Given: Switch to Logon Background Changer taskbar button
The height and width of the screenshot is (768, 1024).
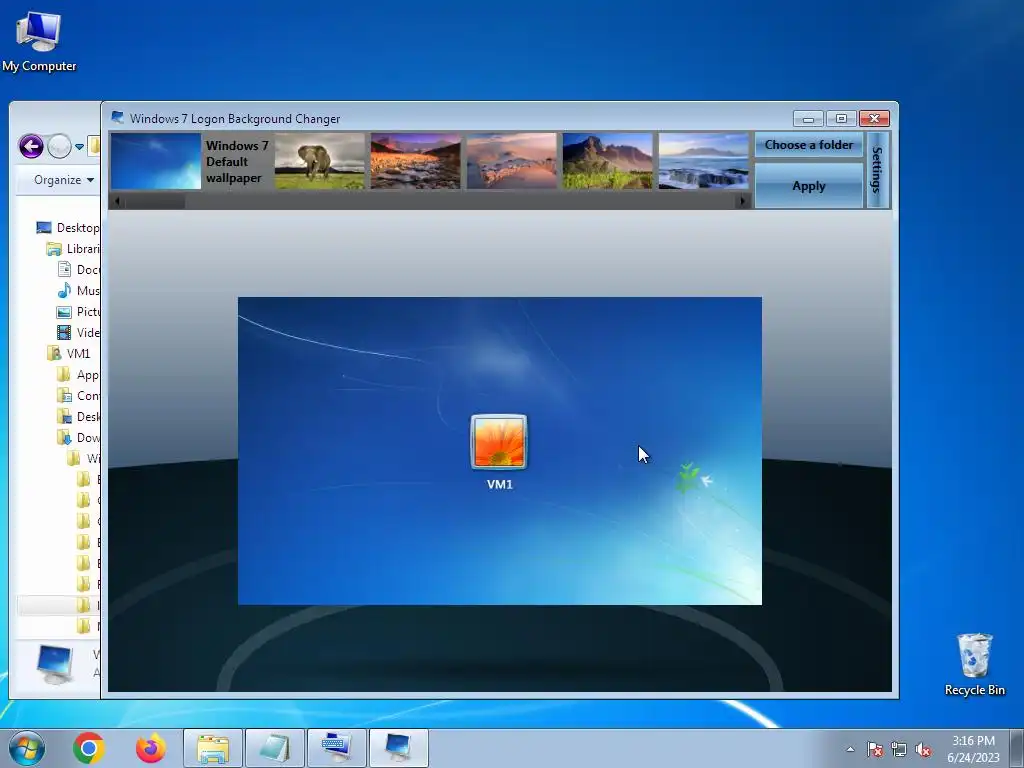Looking at the screenshot, I should pos(399,748).
